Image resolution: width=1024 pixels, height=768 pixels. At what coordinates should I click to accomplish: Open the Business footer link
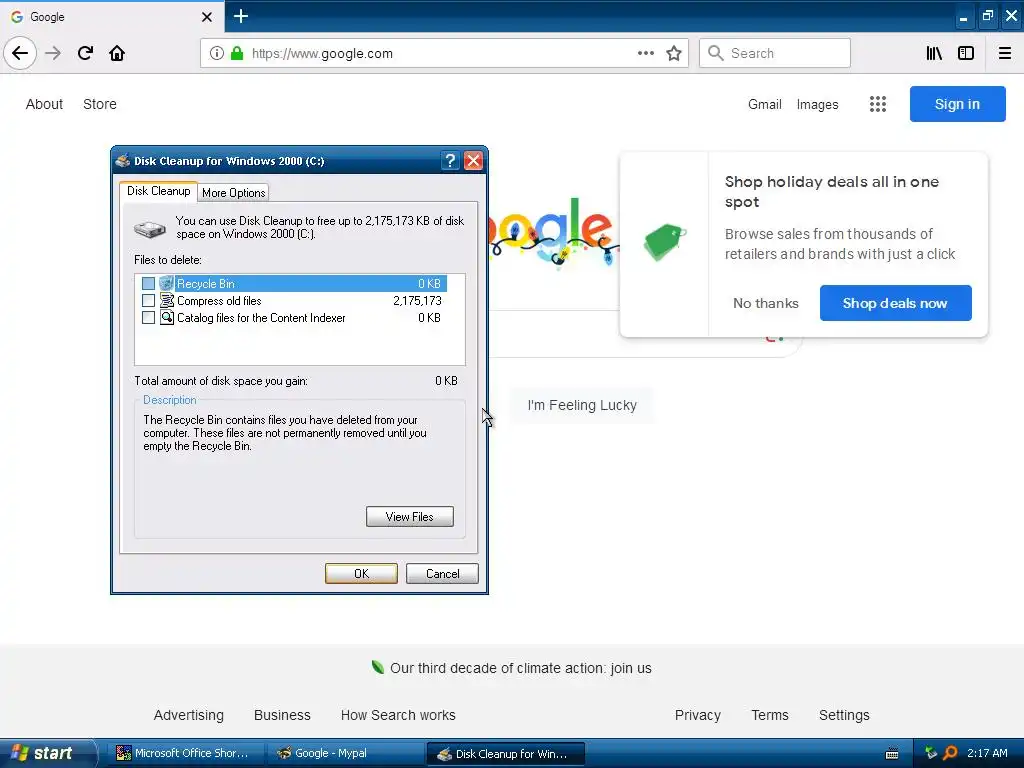(x=282, y=715)
